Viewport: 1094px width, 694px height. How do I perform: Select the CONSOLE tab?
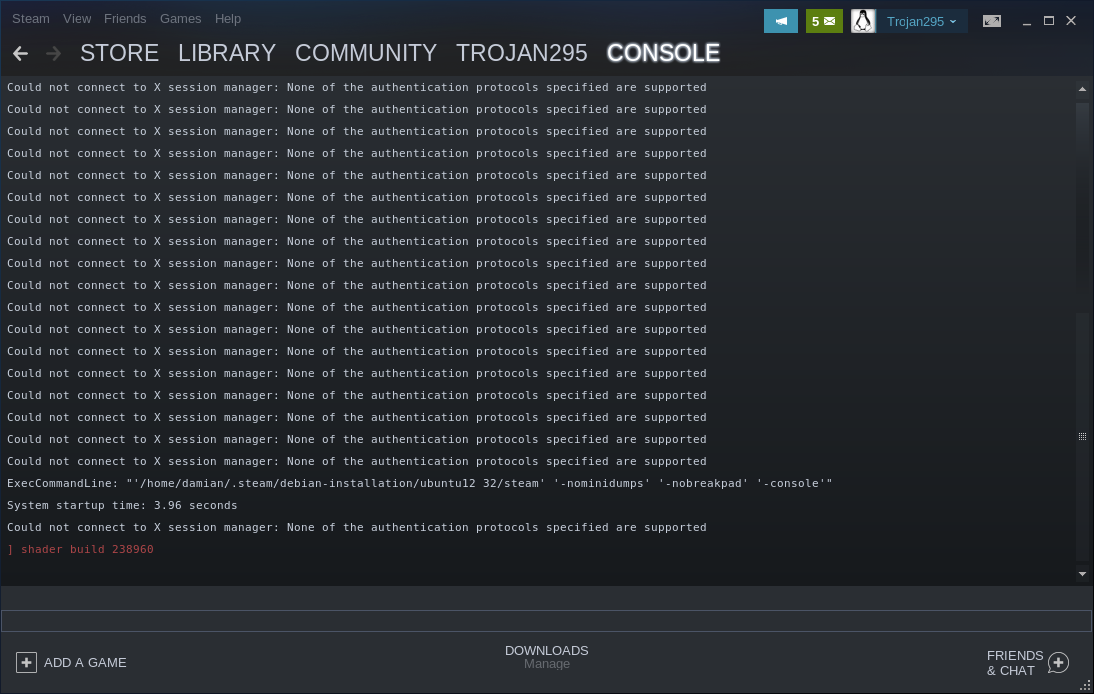point(663,53)
